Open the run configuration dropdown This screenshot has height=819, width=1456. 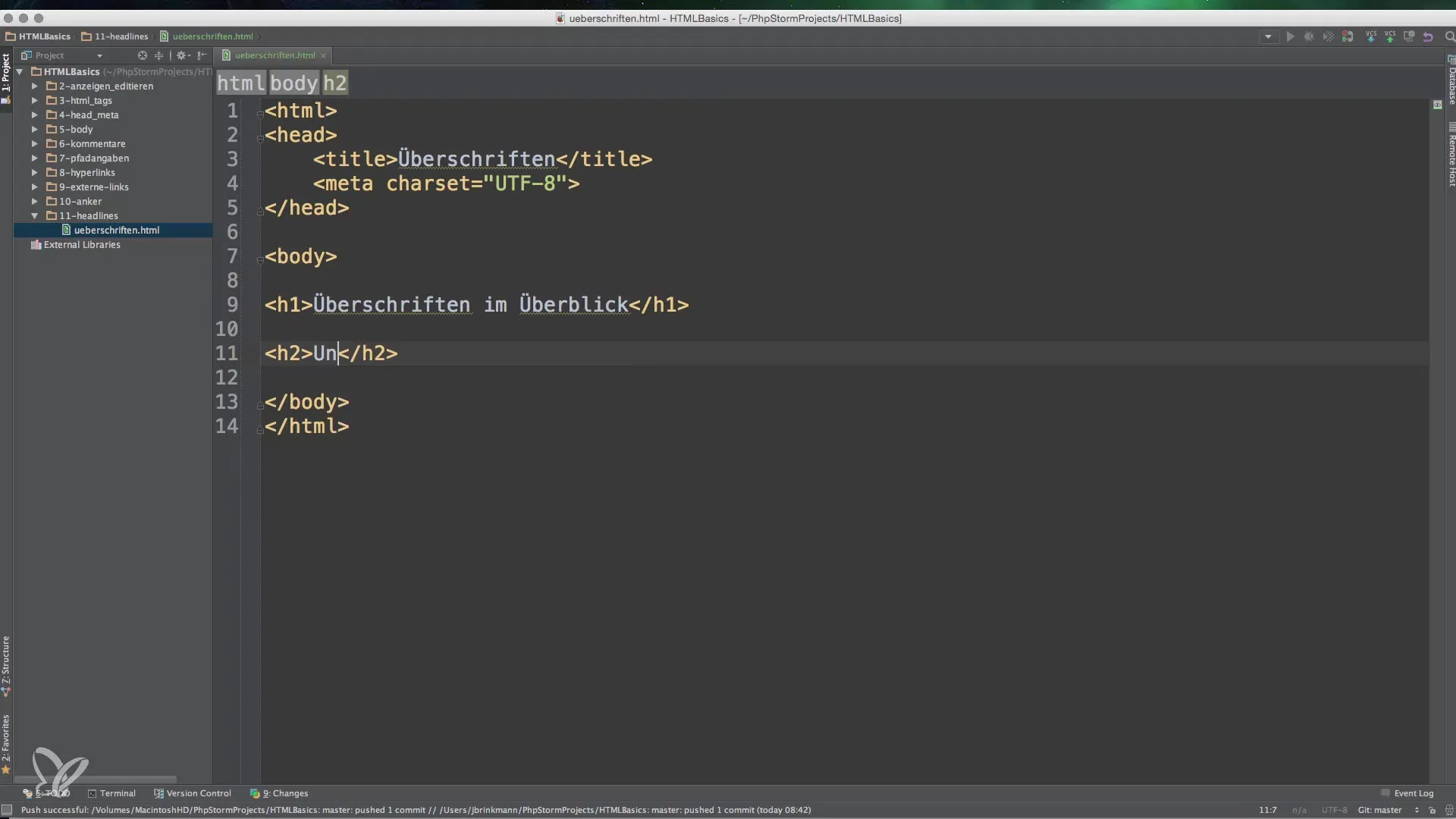tap(1268, 36)
